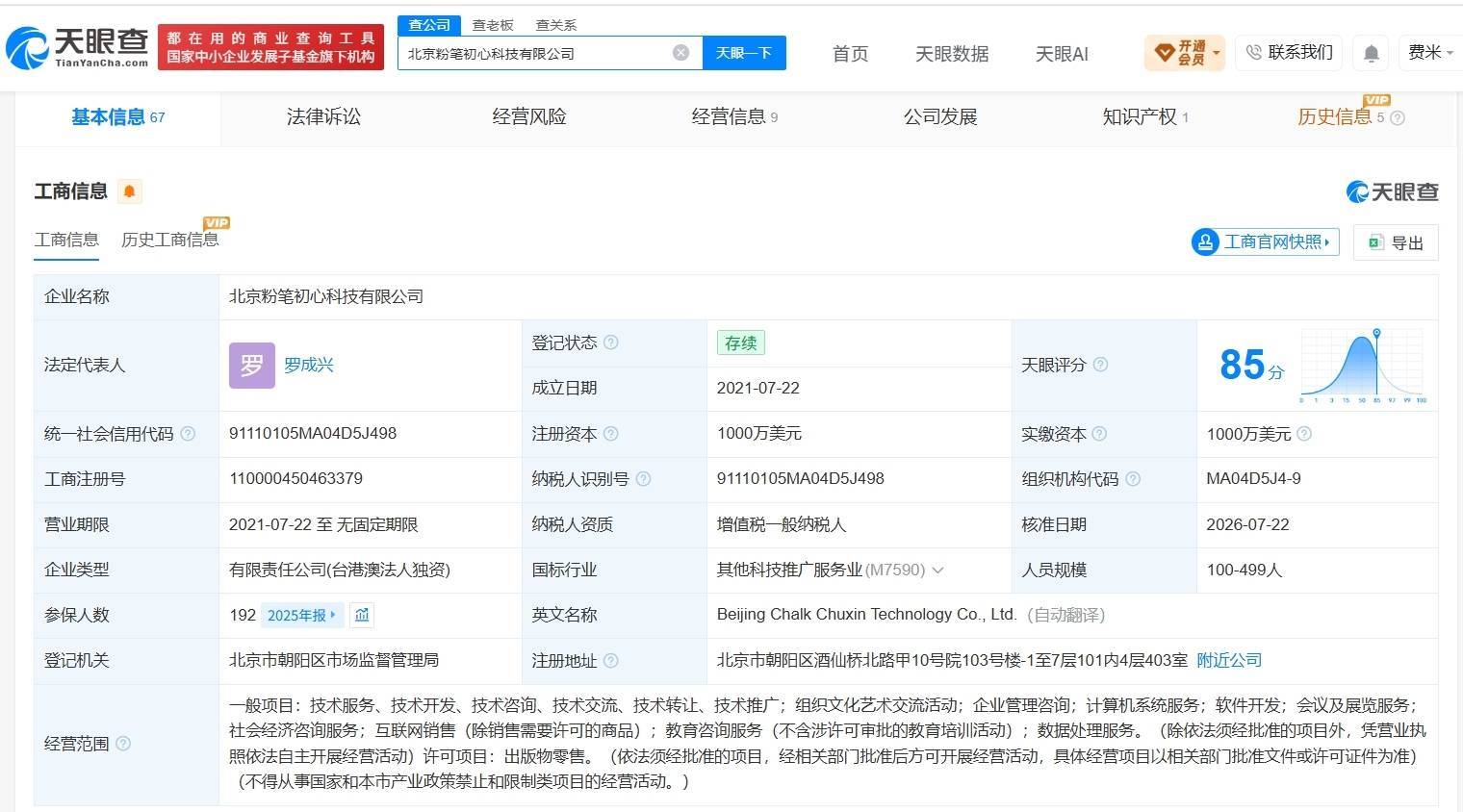The height and width of the screenshot is (812, 1463).
Task: Expand the 费米 user account menu
Action: click(1430, 53)
